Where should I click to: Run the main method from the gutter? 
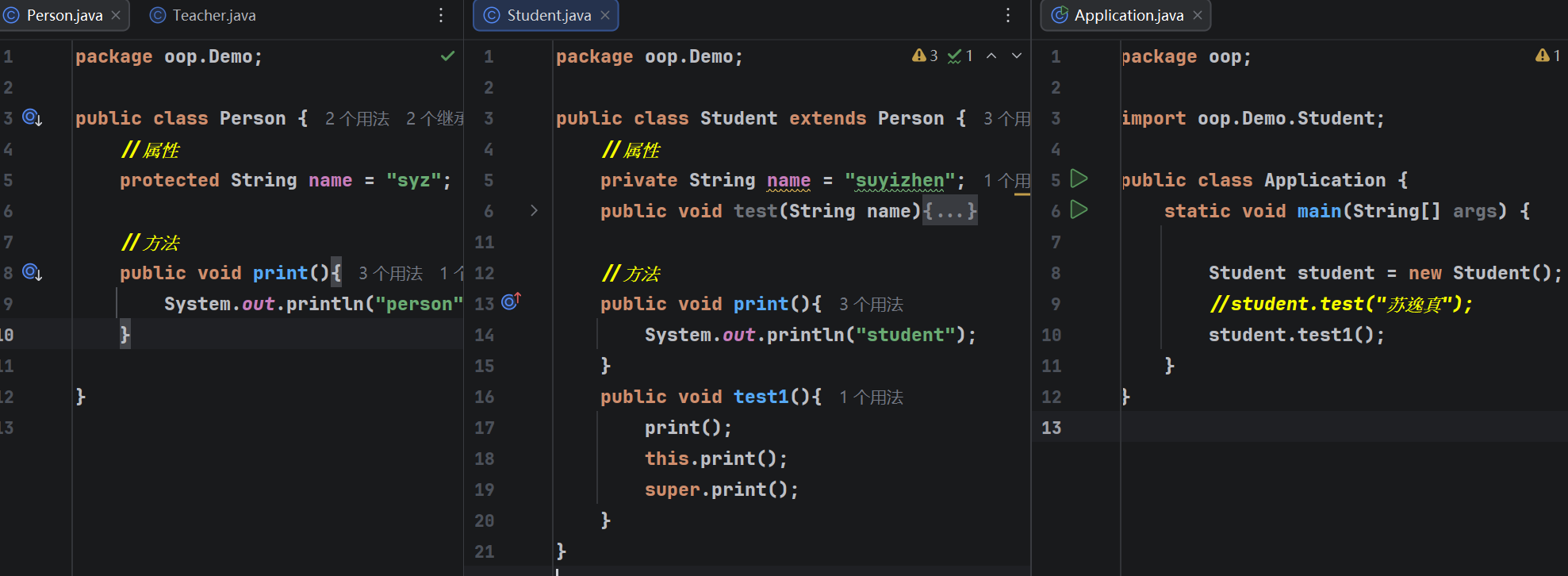tap(1079, 209)
